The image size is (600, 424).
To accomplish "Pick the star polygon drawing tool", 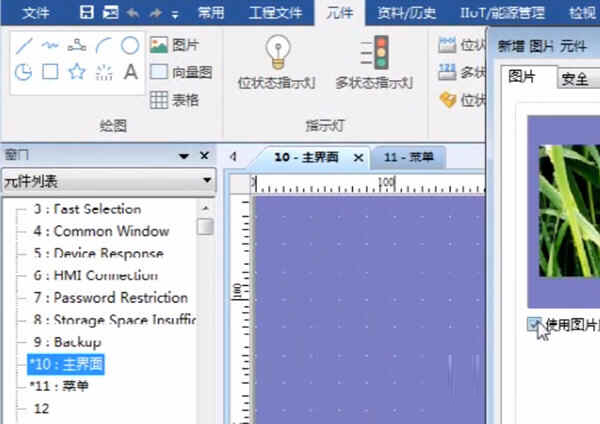I will coord(77,71).
